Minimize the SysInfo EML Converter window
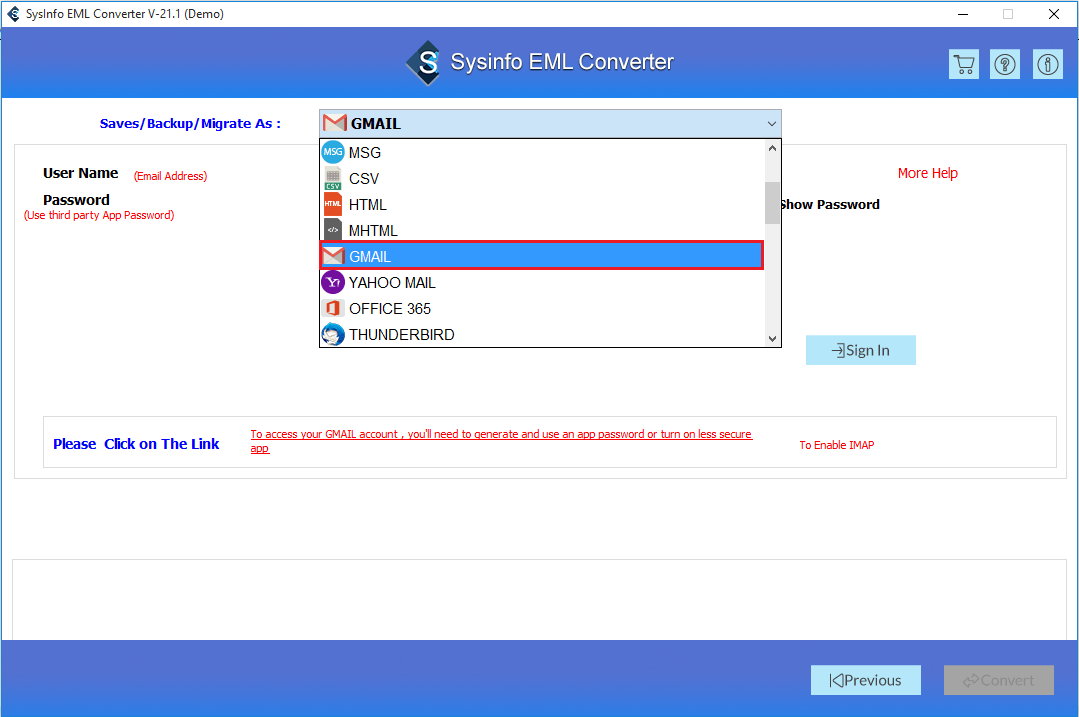Viewport: 1079px width, 717px height. coord(963,14)
